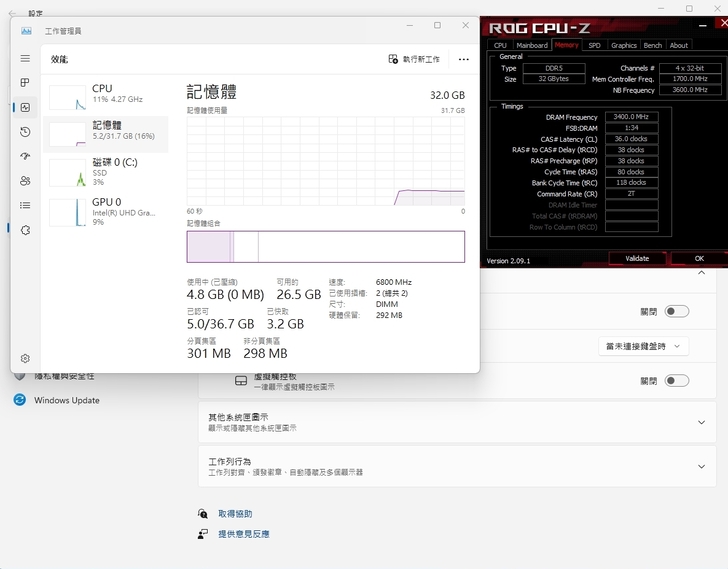This screenshot has width=728, height=569.
Task: Open the keyboard-not-attached dropdown
Action: [643, 346]
